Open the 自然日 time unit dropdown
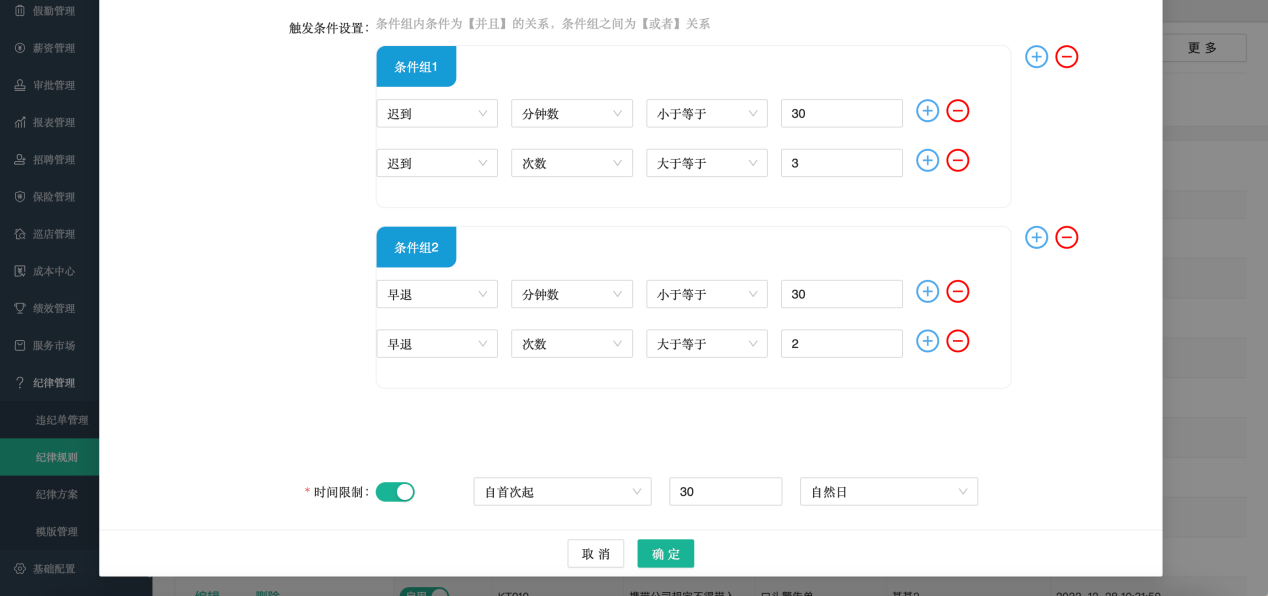The image size is (1268, 596). tap(888, 491)
